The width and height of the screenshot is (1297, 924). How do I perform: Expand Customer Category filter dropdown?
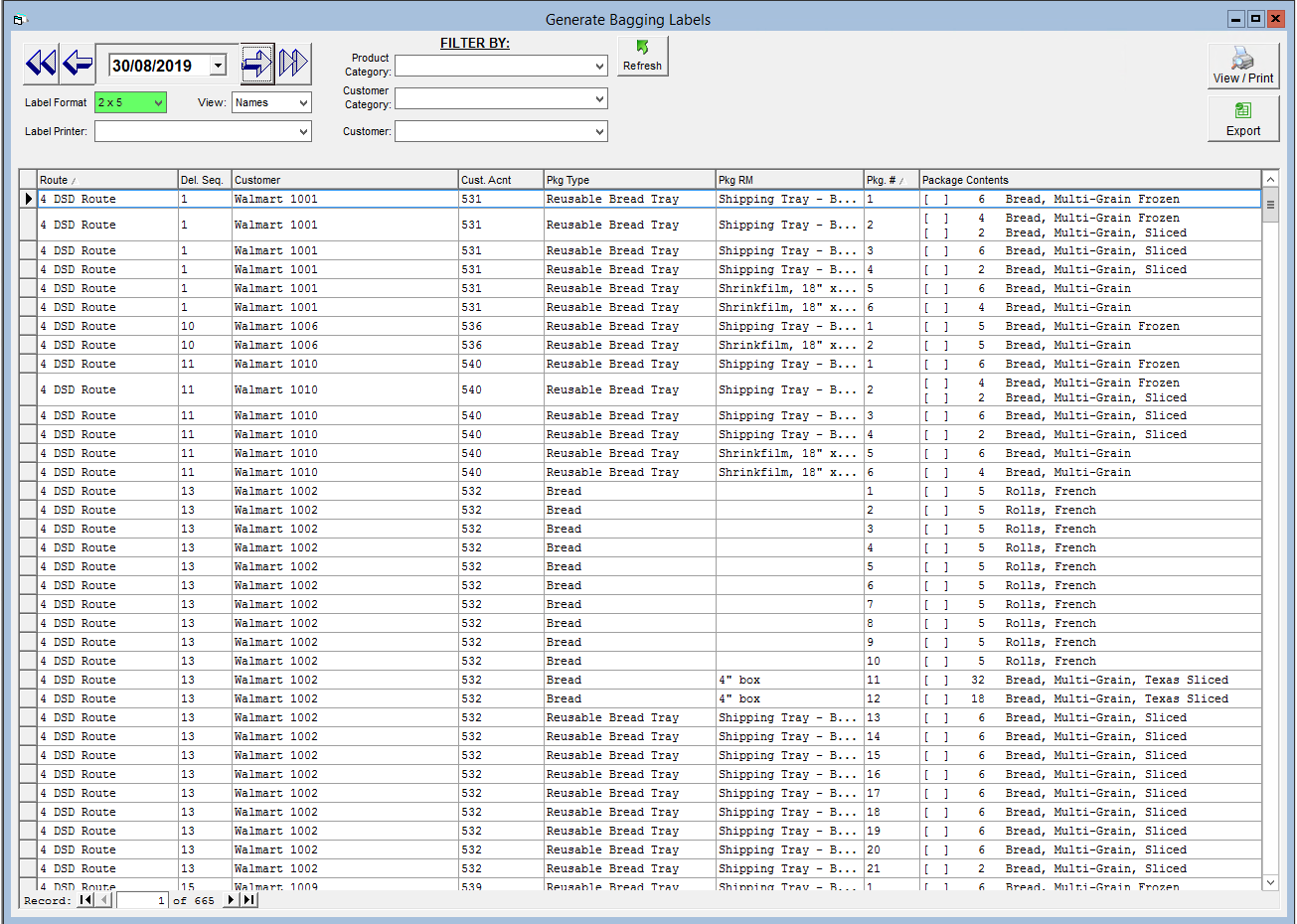tap(599, 98)
